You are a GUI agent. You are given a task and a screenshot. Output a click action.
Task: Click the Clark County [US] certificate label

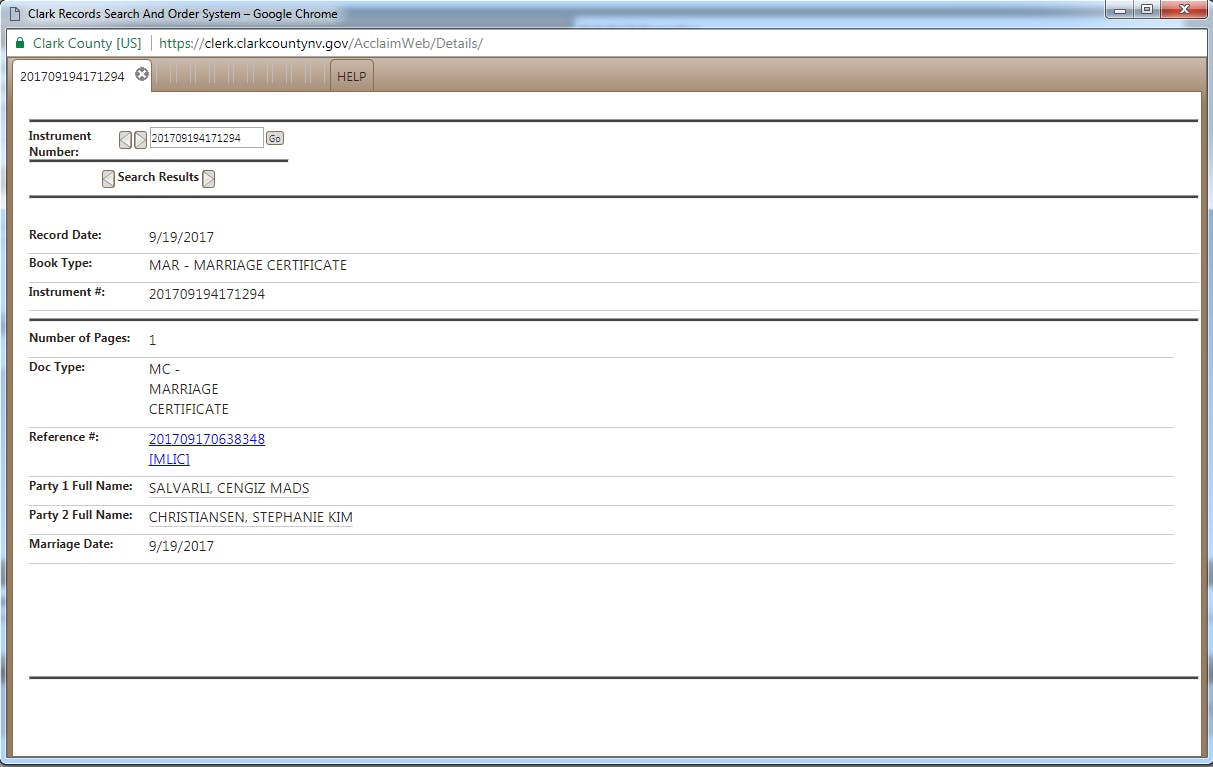[87, 44]
